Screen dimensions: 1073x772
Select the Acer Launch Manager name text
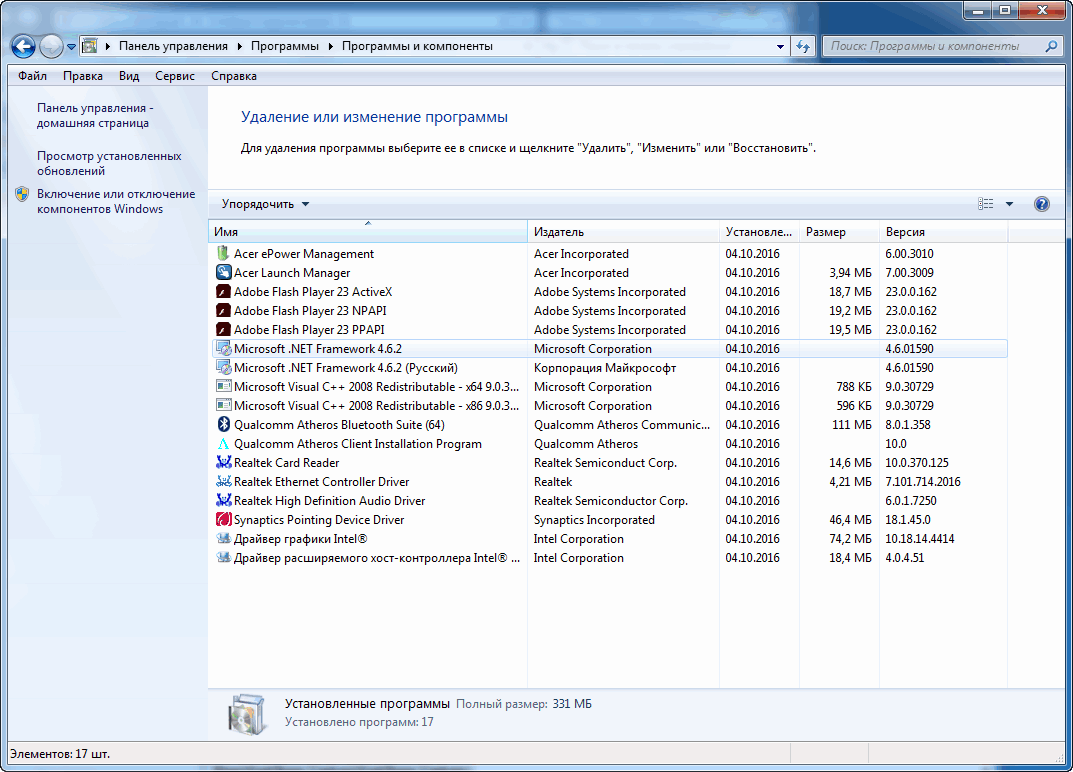coord(292,272)
